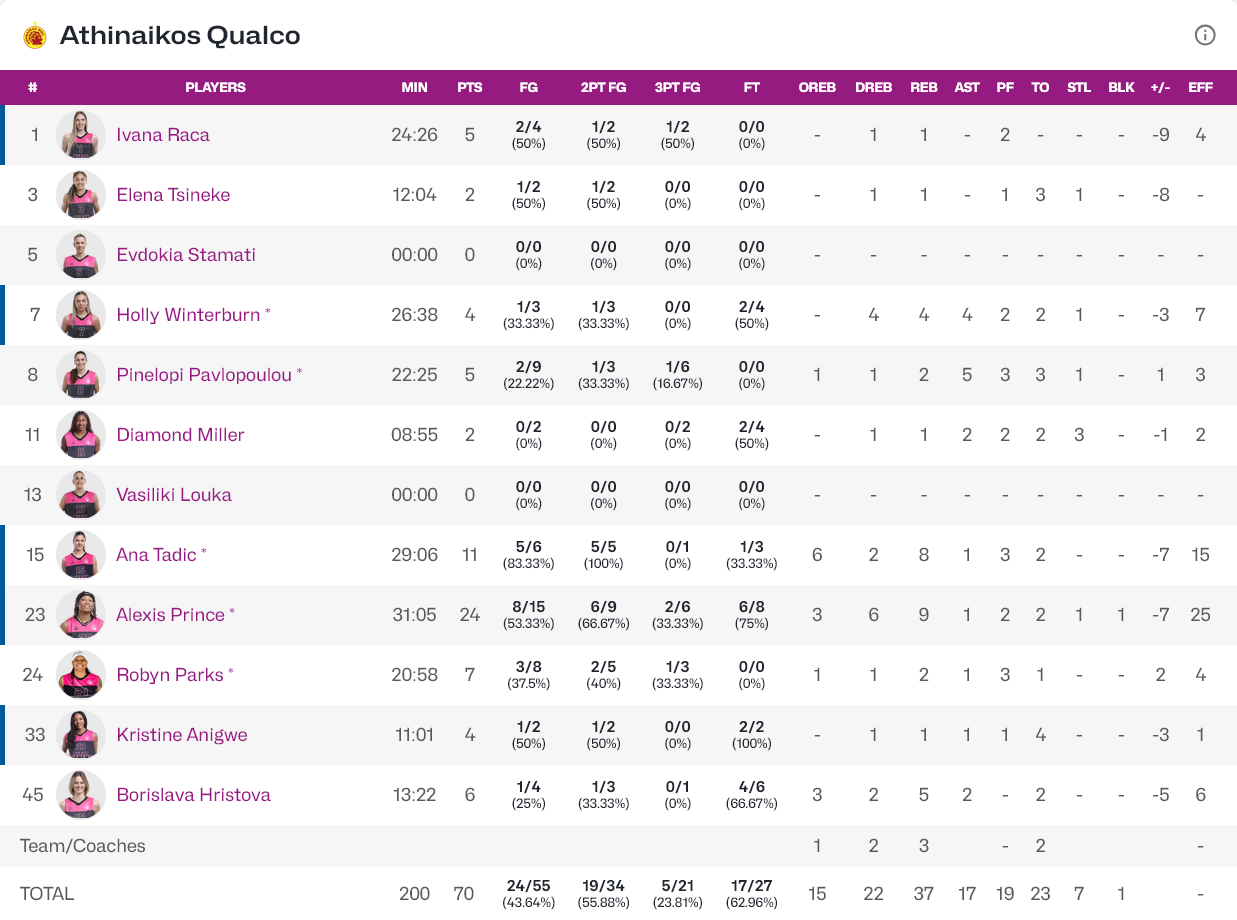
Task: Select the 3PT FG column header
Action: click(677, 87)
